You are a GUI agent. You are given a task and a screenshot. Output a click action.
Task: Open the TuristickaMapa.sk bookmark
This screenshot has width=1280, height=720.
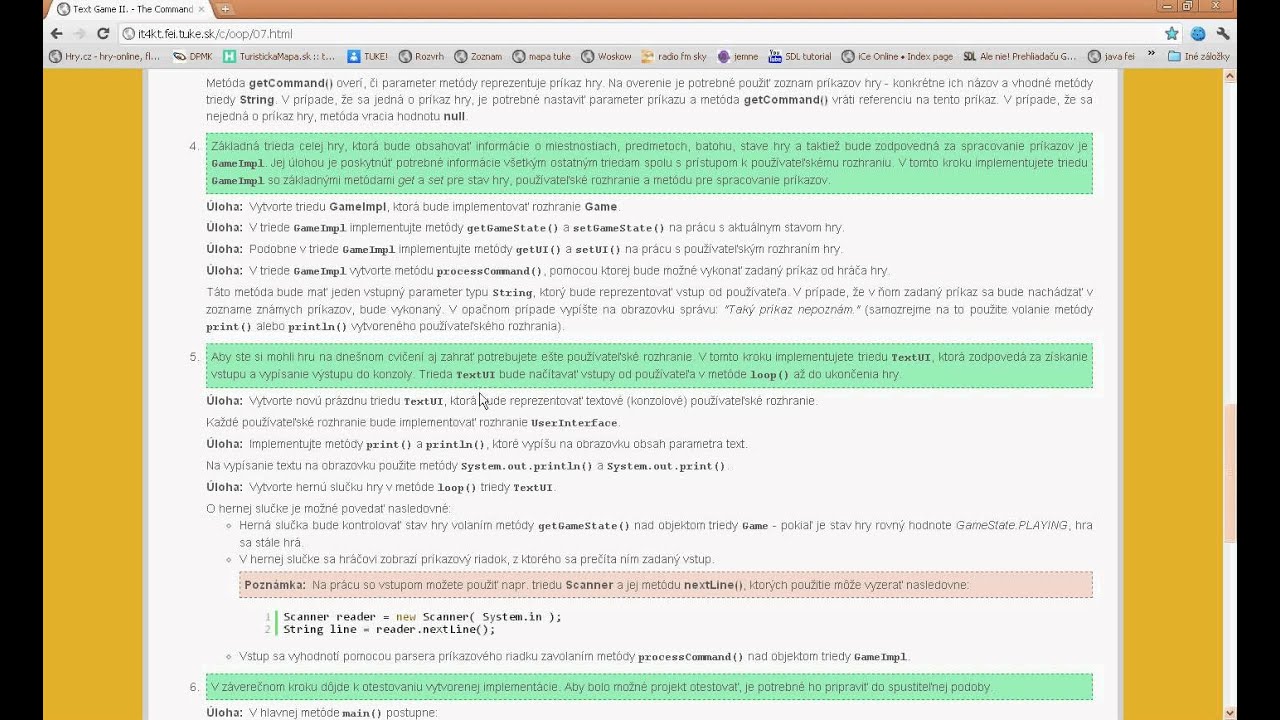(279, 57)
